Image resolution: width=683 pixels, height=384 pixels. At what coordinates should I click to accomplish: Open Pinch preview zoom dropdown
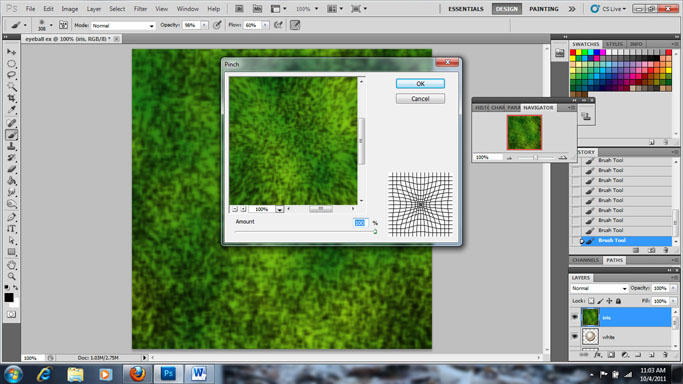(280, 209)
